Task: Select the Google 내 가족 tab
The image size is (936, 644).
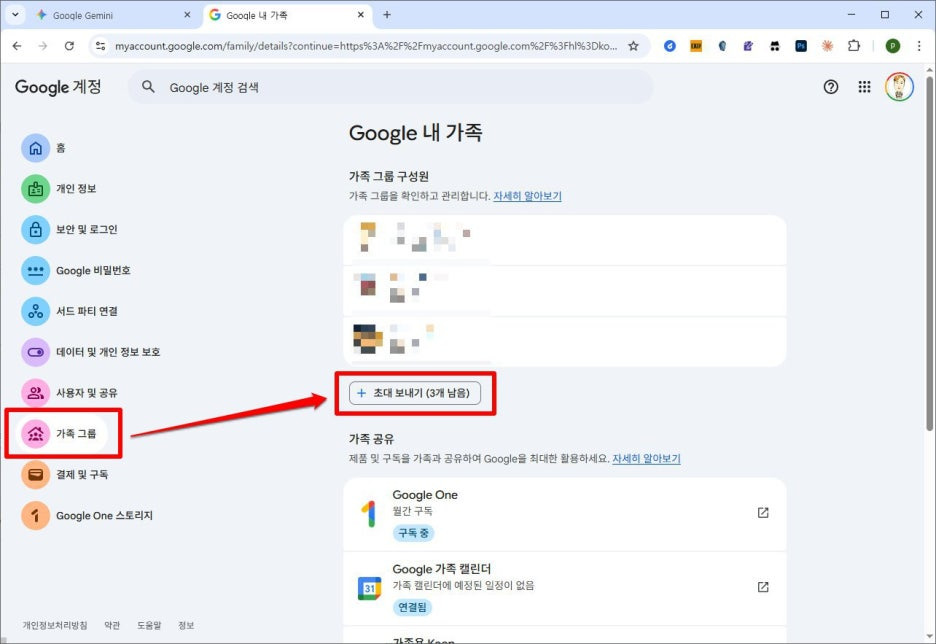Action: pos(287,15)
